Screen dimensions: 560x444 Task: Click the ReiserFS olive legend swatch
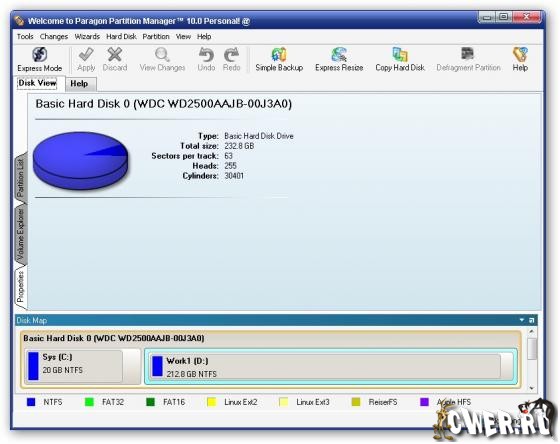[356, 402]
